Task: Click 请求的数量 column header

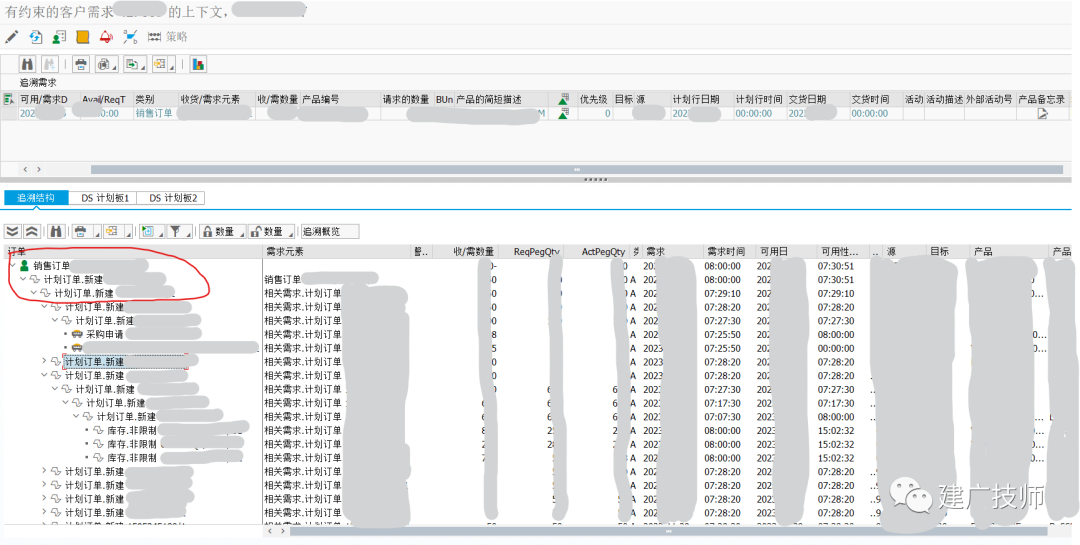Action: pyautogui.click(x=407, y=99)
